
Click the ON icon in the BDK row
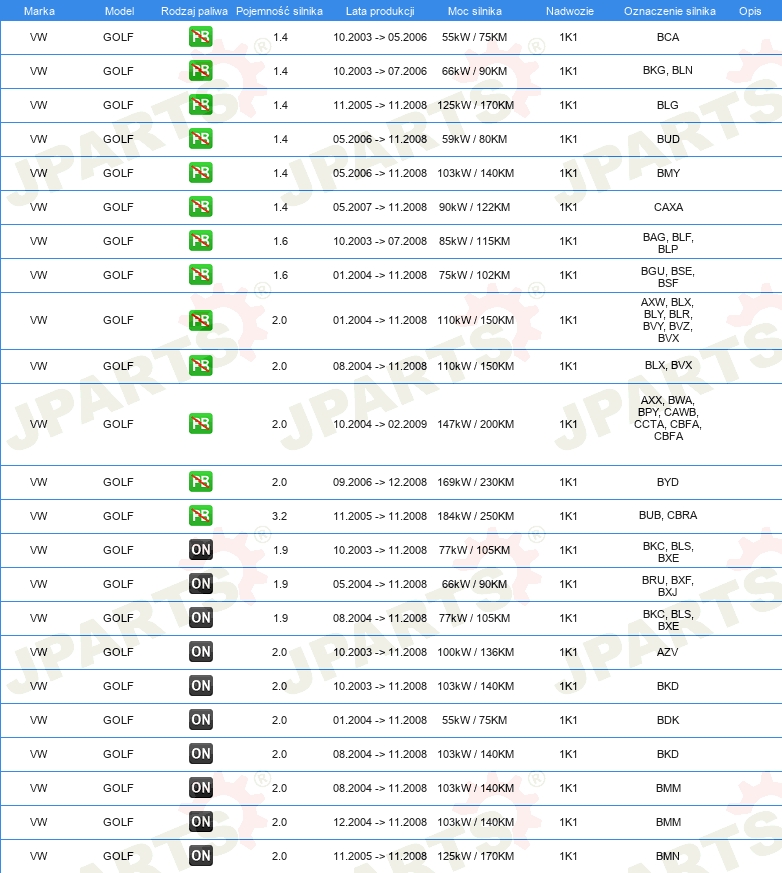[200, 719]
